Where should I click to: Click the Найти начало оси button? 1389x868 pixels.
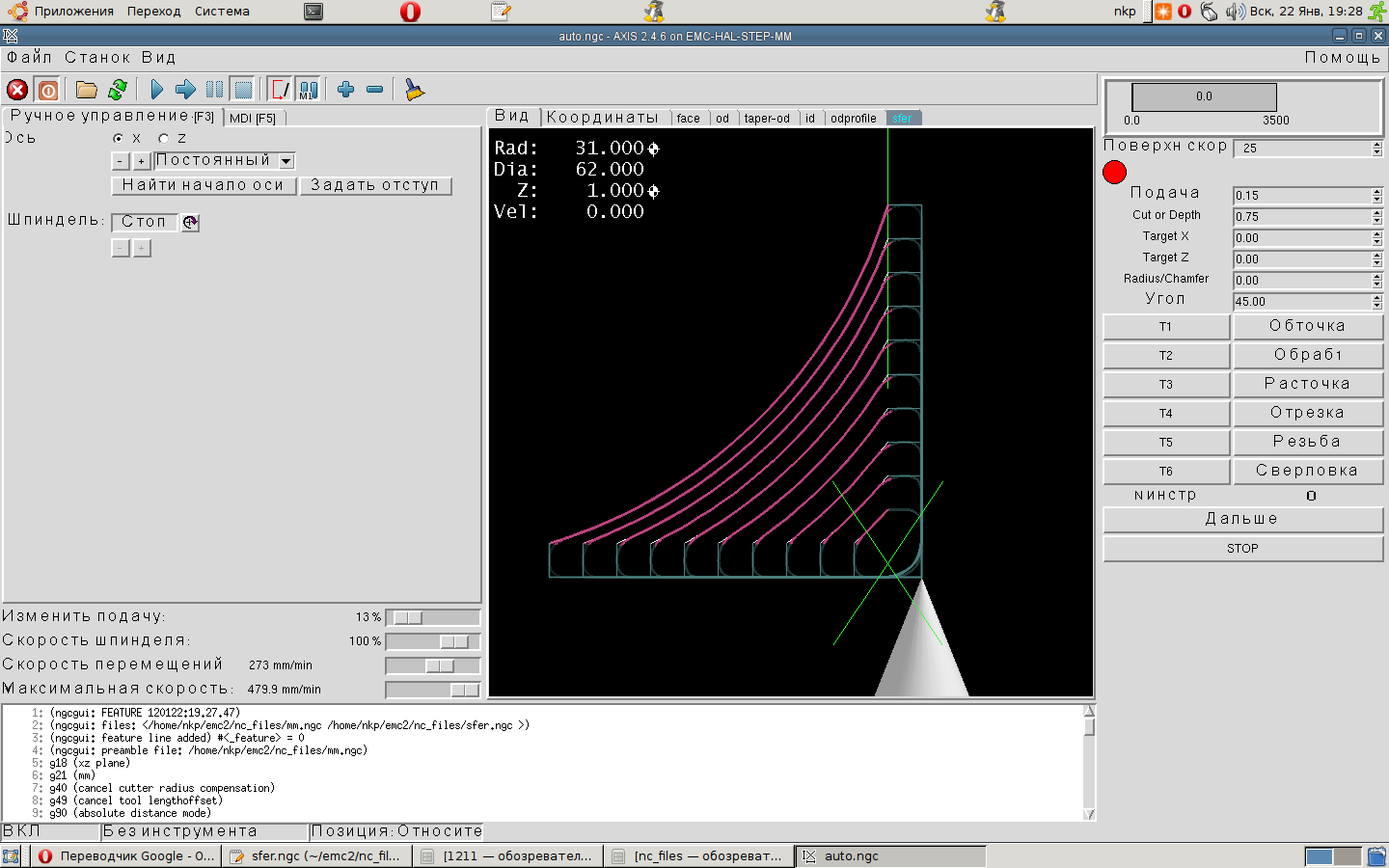pos(204,185)
